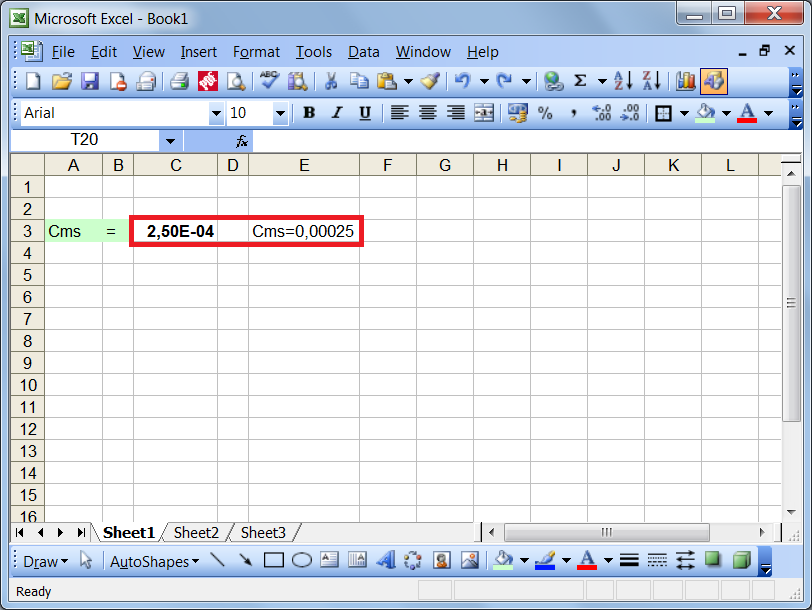The image size is (812, 610).
Task: Apply blue Line Color in Drawing toolbar
Action: (545, 560)
